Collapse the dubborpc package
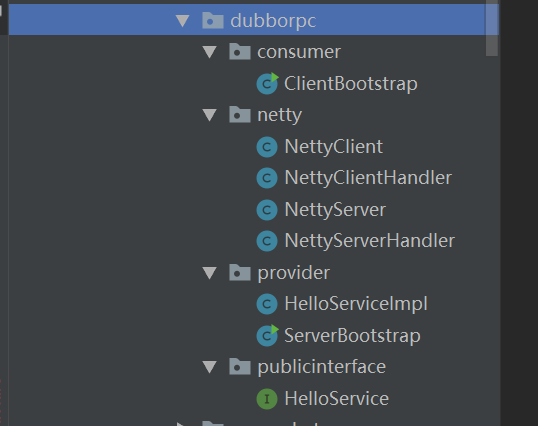This screenshot has width=538, height=426. (183, 21)
